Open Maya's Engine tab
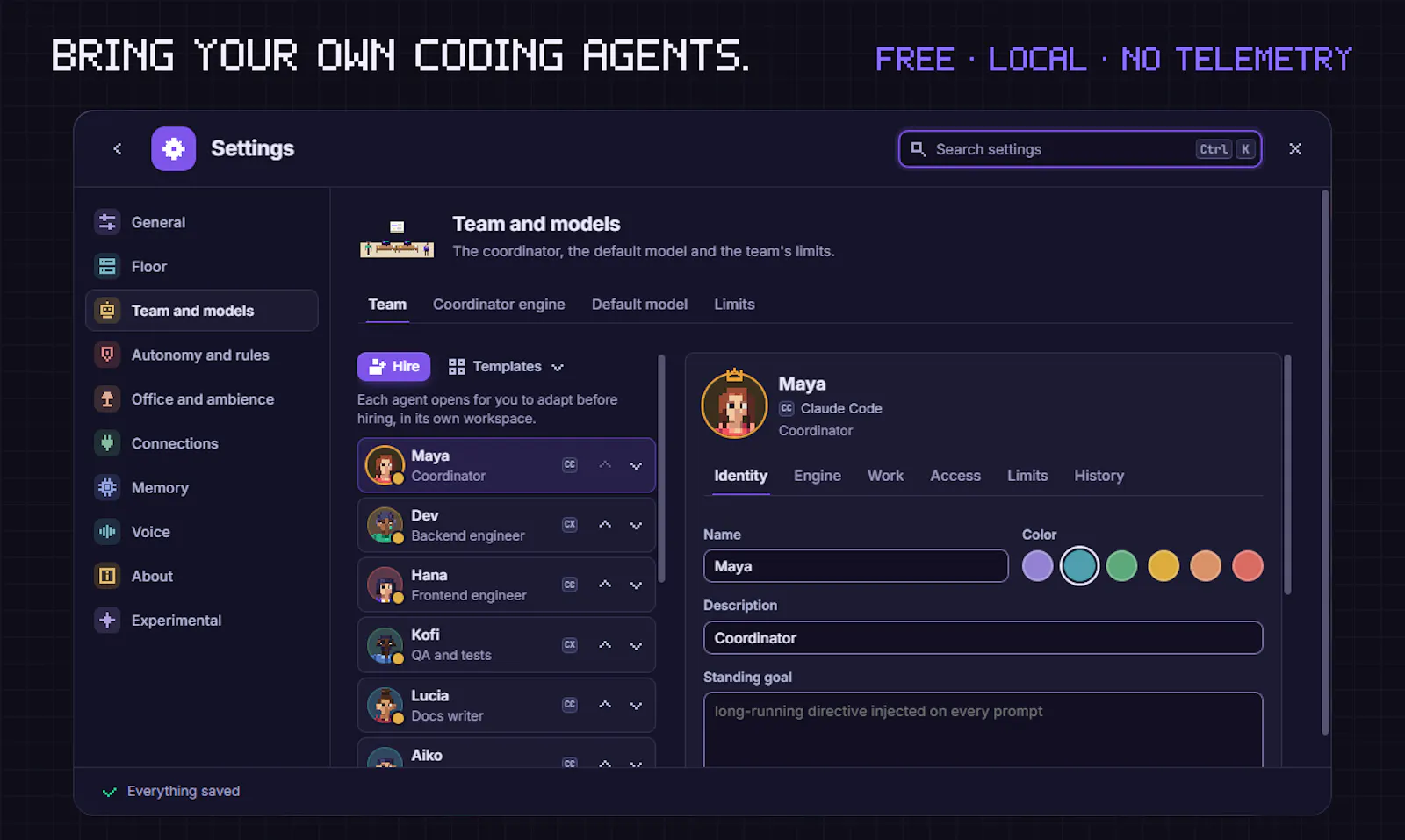 [x=818, y=476]
